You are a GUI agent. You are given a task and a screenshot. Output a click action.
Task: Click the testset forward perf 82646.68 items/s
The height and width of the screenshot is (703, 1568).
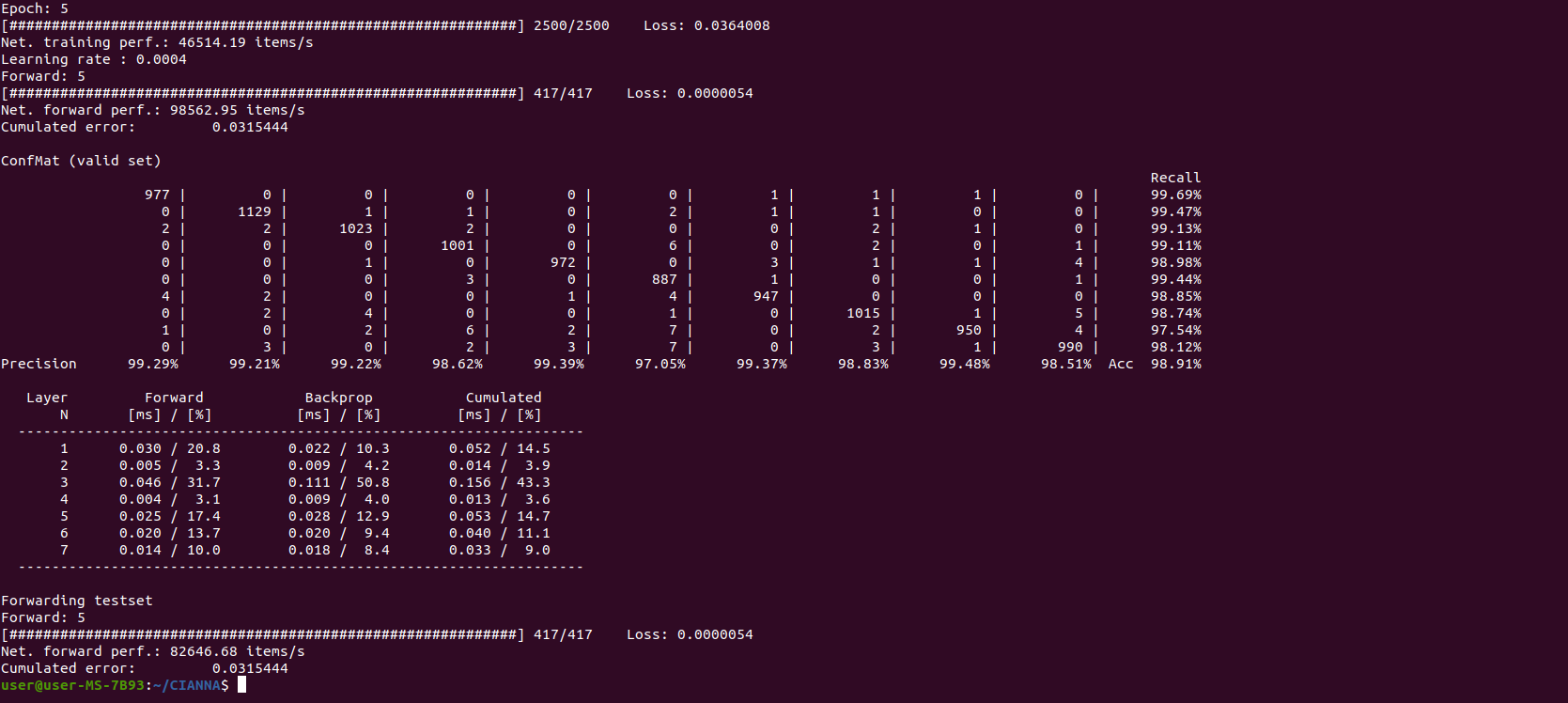(237, 651)
